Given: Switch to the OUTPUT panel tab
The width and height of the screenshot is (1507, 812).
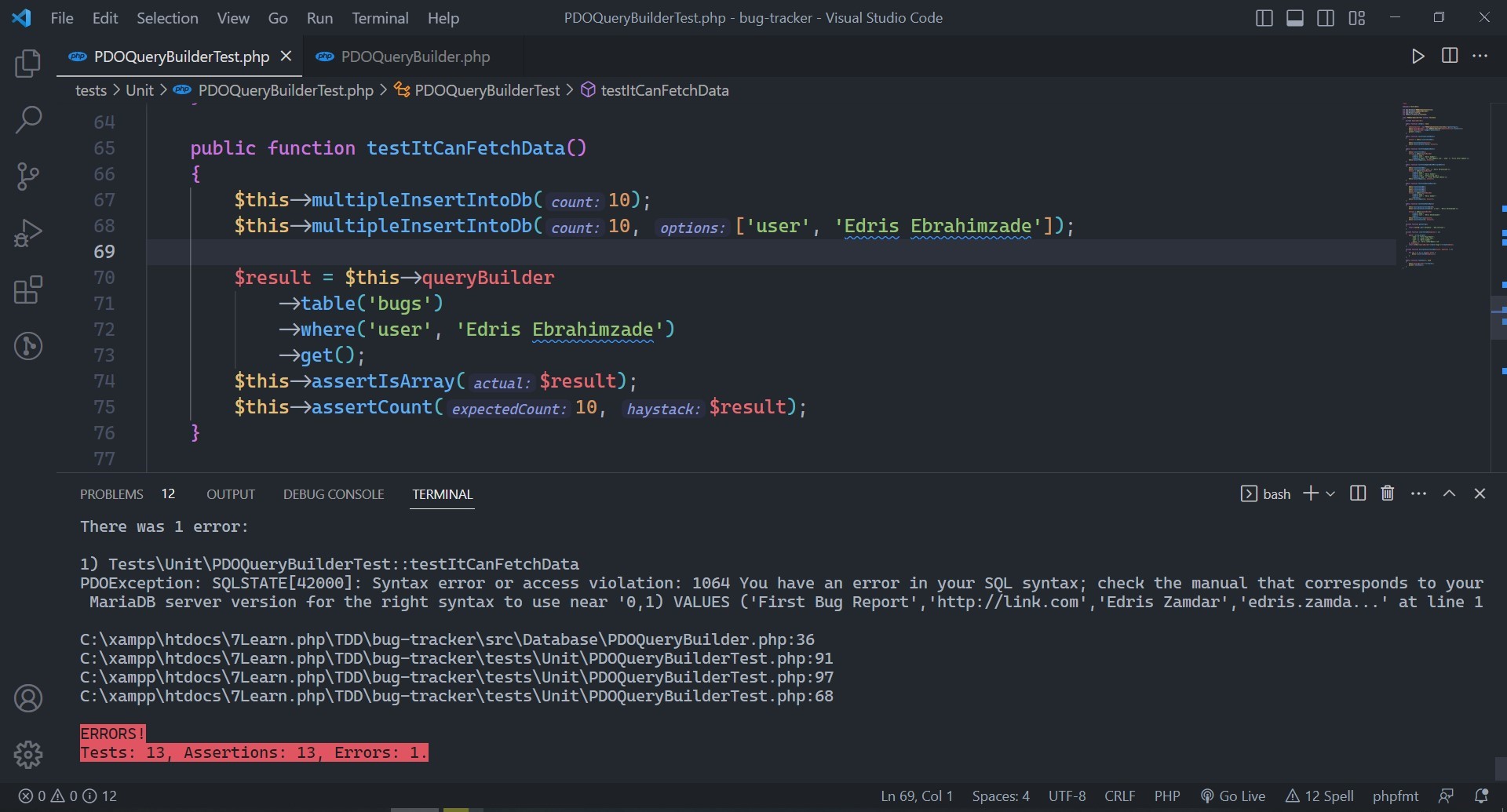Looking at the screenshot, I should pyautogui.click(x=231, y=494).
